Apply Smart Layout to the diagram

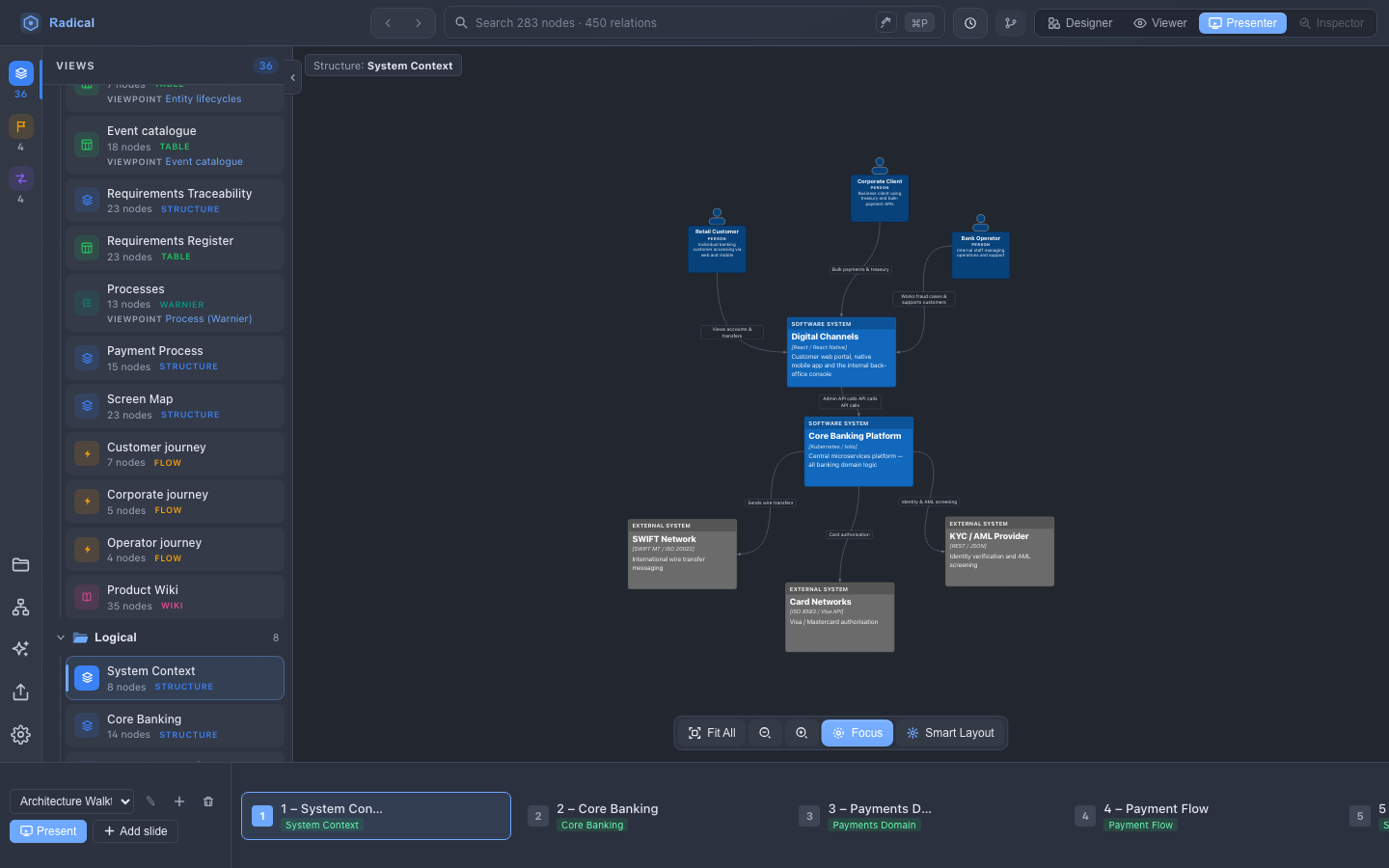950,733
